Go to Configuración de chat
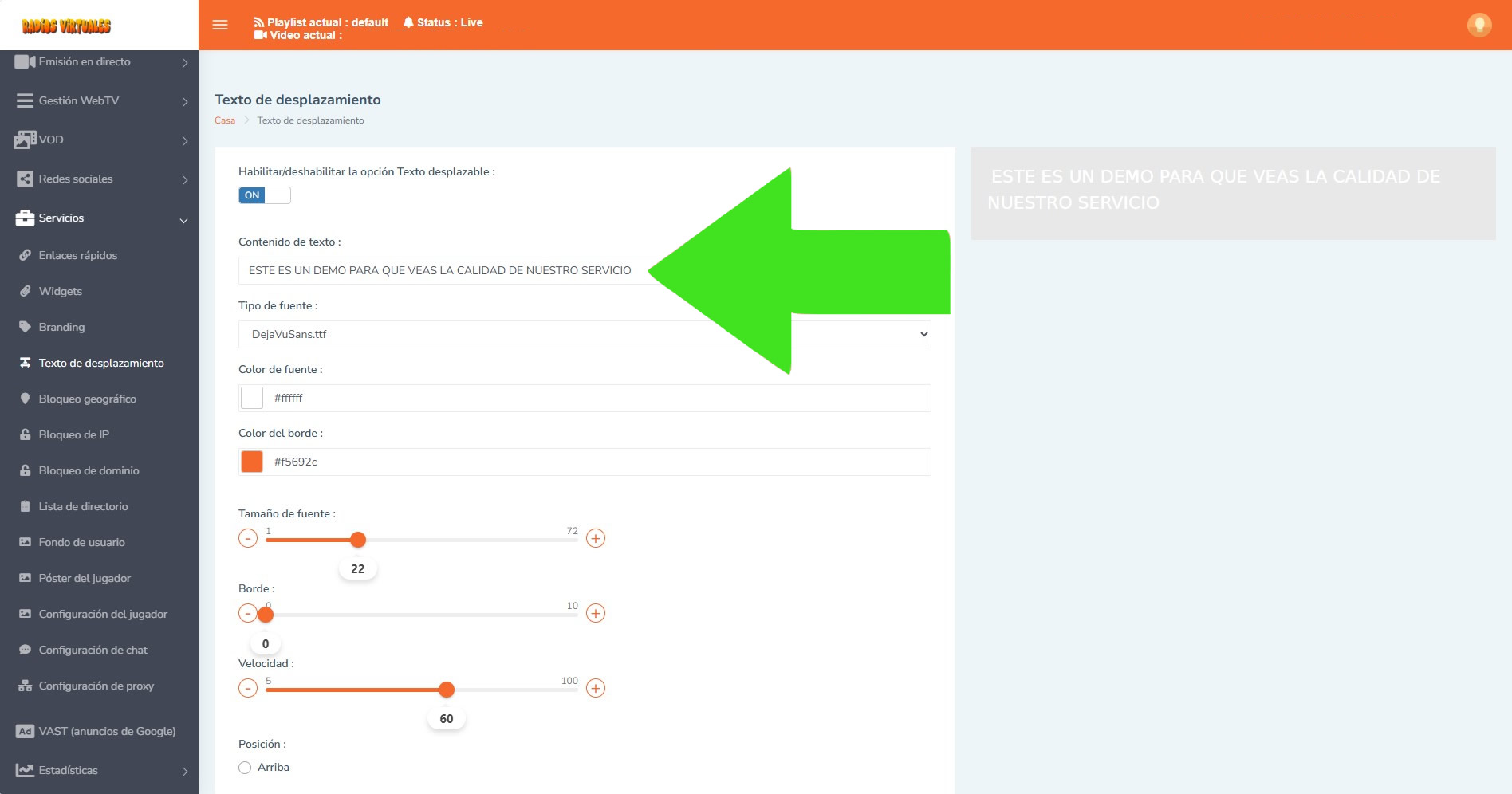This screenshot has height=794, width=1512. 93,650
